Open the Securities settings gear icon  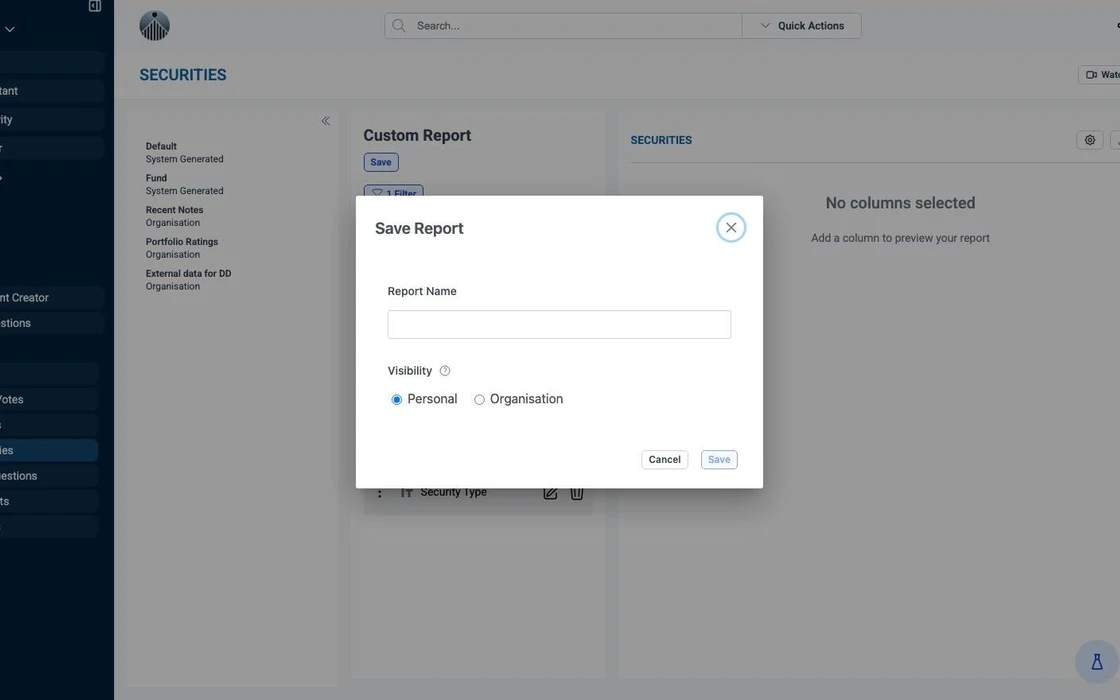(x=1089, y=140)
